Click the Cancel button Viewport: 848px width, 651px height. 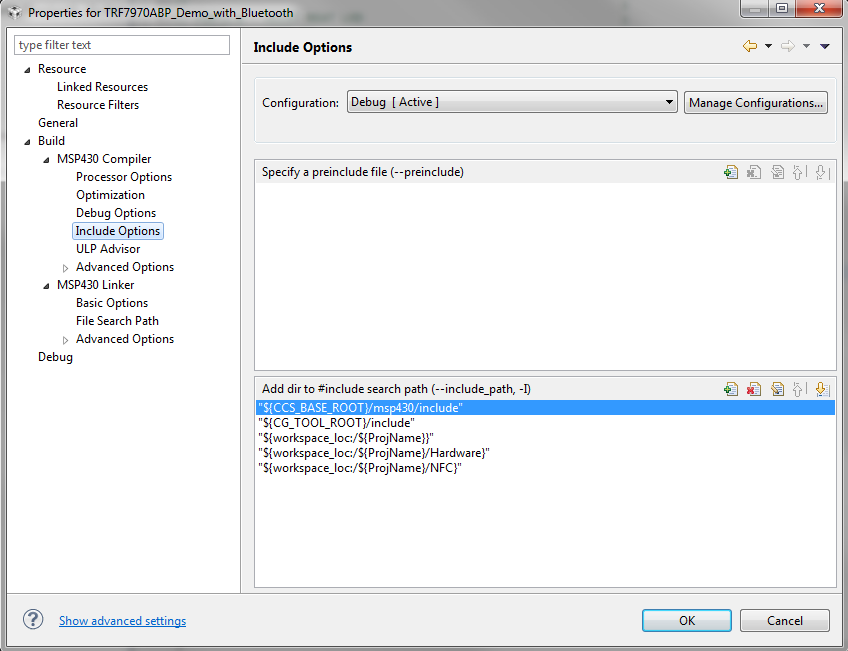coord(785,620)
